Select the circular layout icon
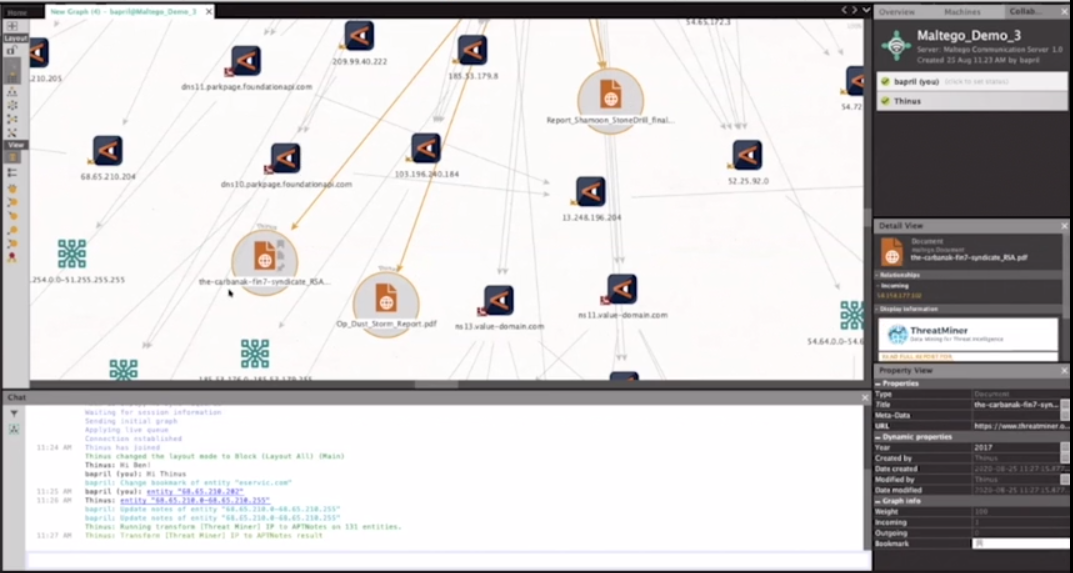1073x573 pixels. (x=12, y=105)
